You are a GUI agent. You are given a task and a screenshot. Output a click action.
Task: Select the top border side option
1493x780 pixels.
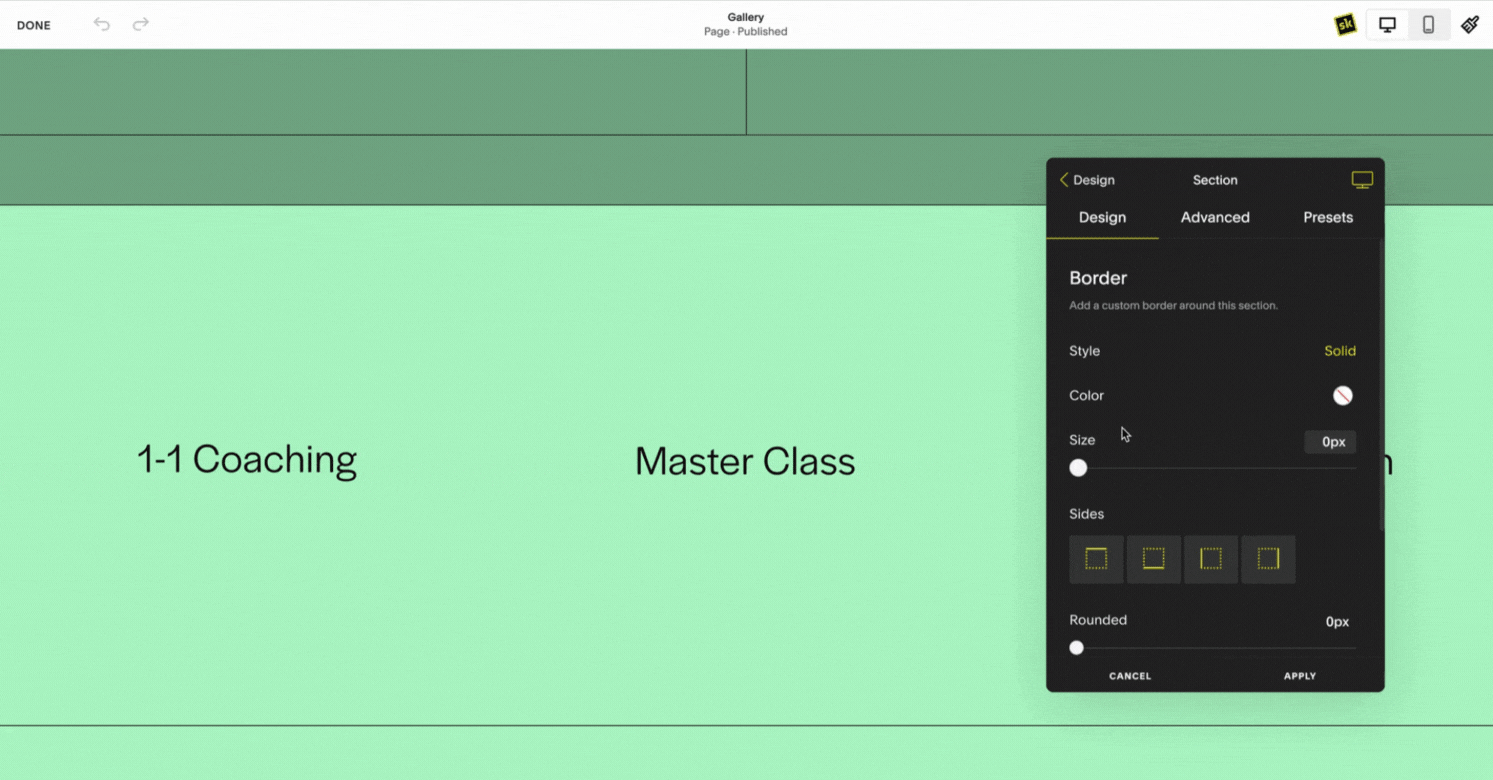tap(1096, 559)
